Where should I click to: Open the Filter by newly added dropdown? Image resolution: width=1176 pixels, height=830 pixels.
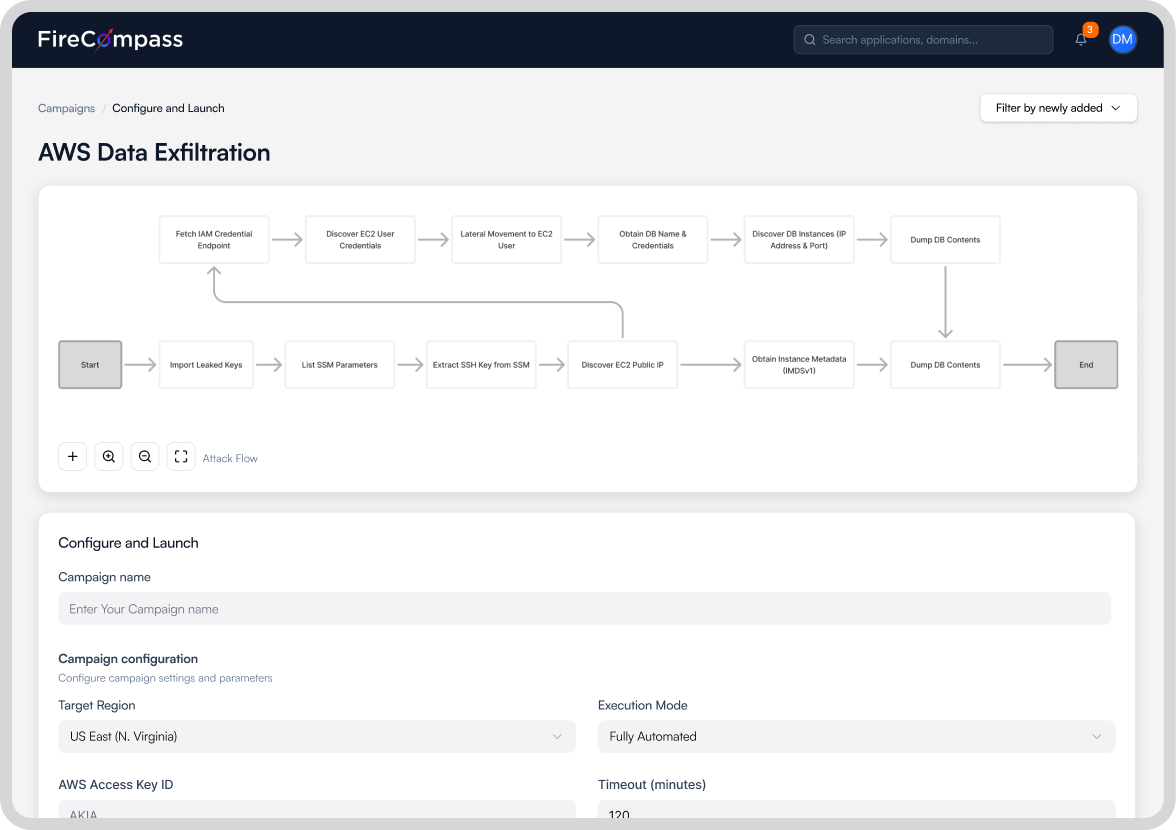(1058, 108)
